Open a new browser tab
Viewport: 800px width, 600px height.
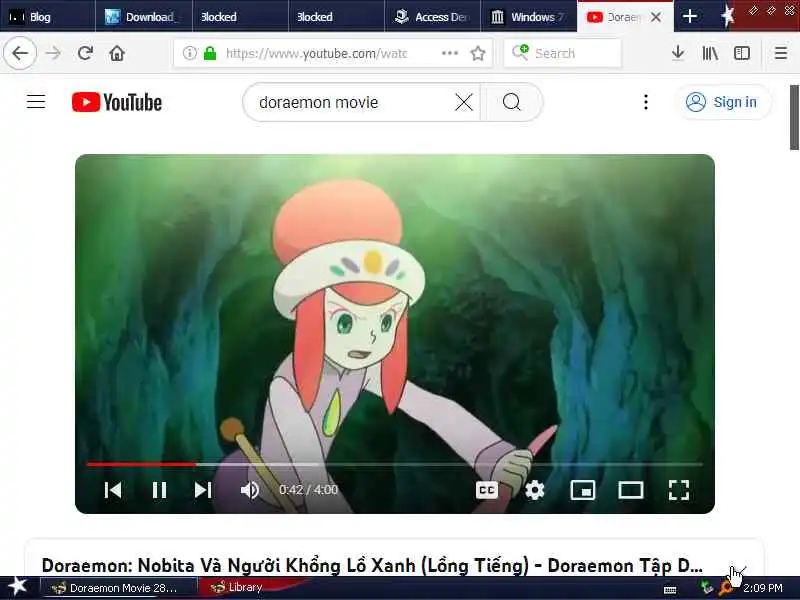690,16
